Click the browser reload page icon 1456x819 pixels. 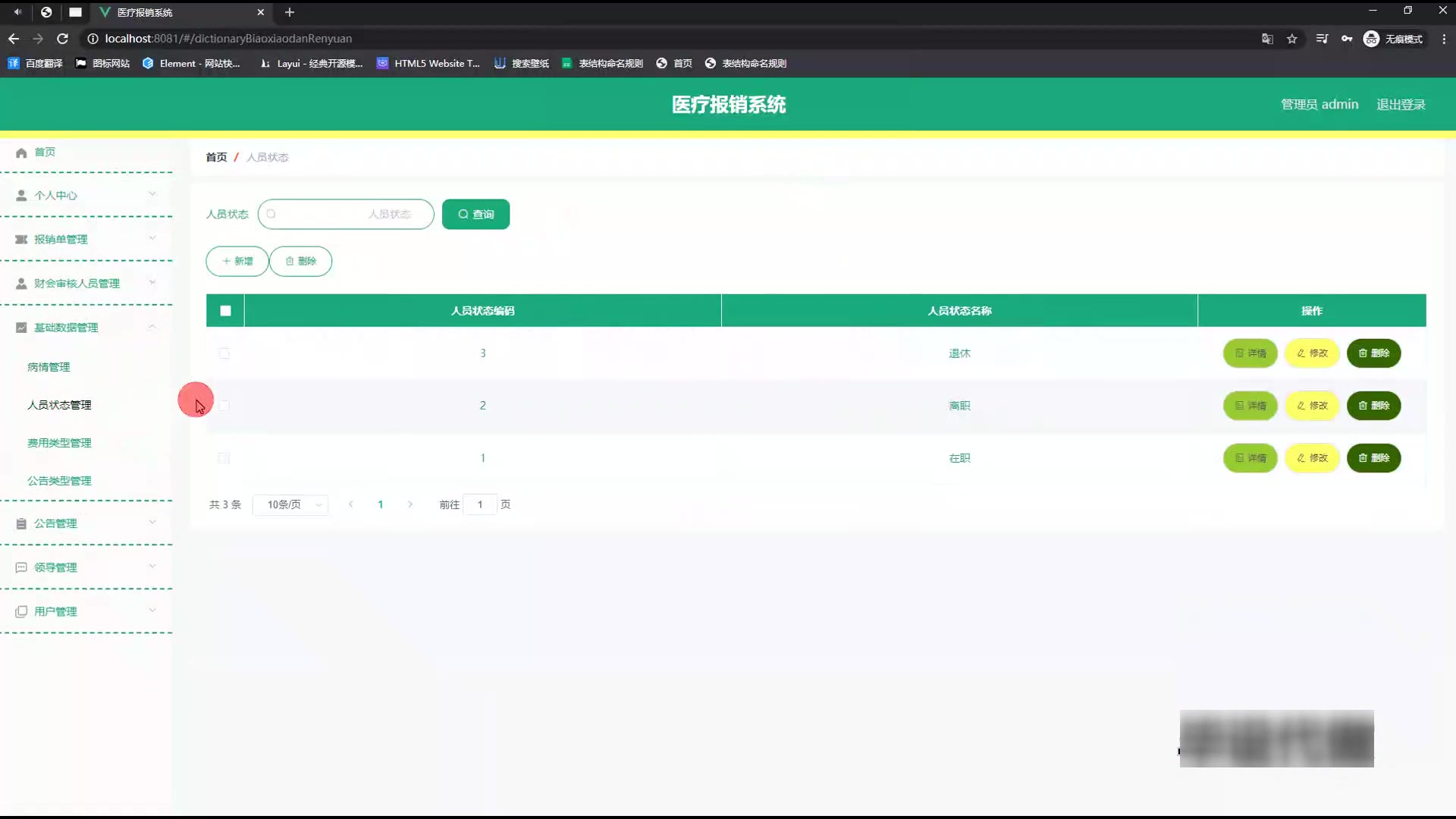point(63,39)
